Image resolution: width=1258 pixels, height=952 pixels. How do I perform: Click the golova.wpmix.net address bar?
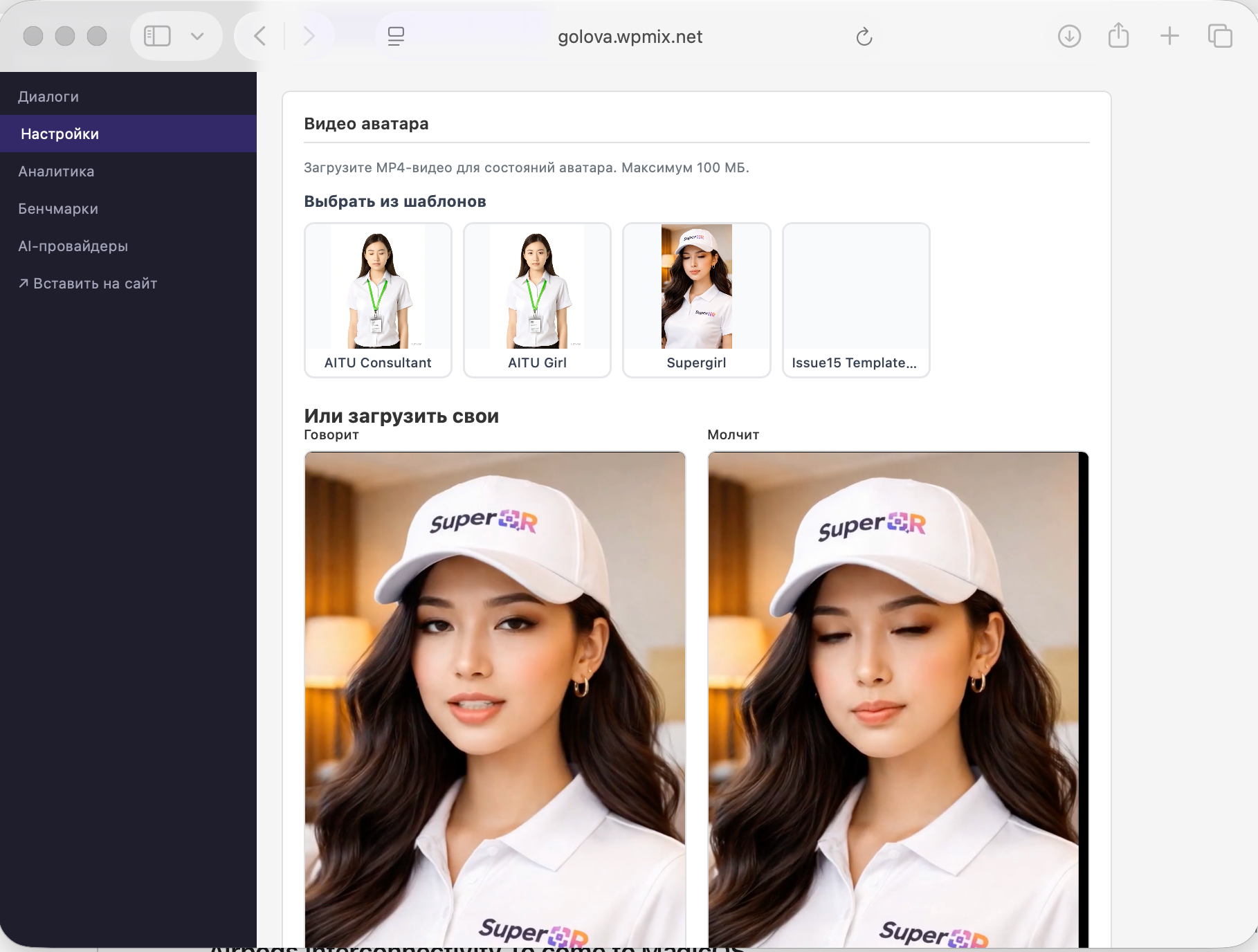(630, 36)
